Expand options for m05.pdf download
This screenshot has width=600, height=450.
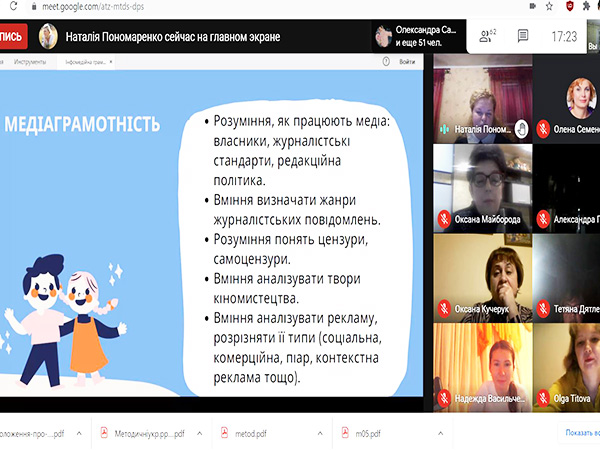pyautogui.click(x=440, y=434)
